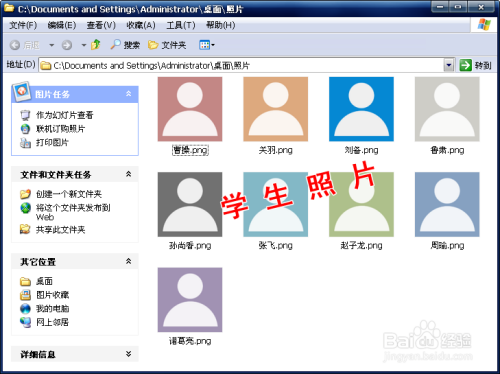Select the 鲁肃.png thumbnail
500x374 pixels.
click(x=447, y=109)
